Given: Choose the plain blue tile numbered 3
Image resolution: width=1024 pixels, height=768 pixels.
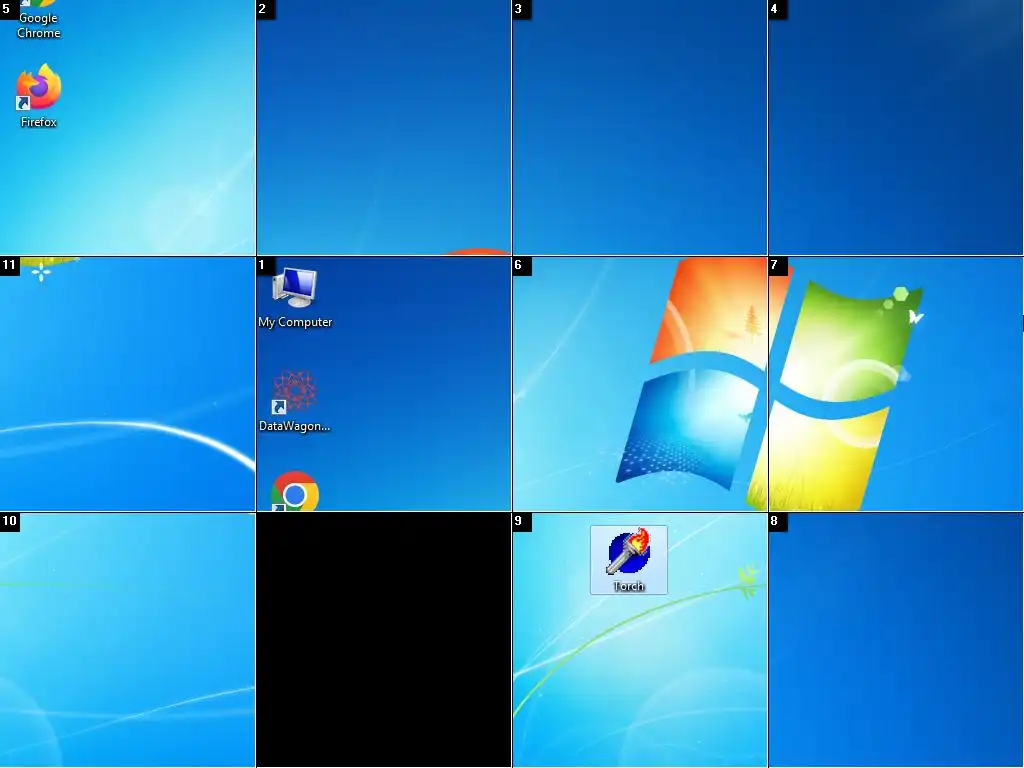Looking at the screenshot, I should click(640, 128).
